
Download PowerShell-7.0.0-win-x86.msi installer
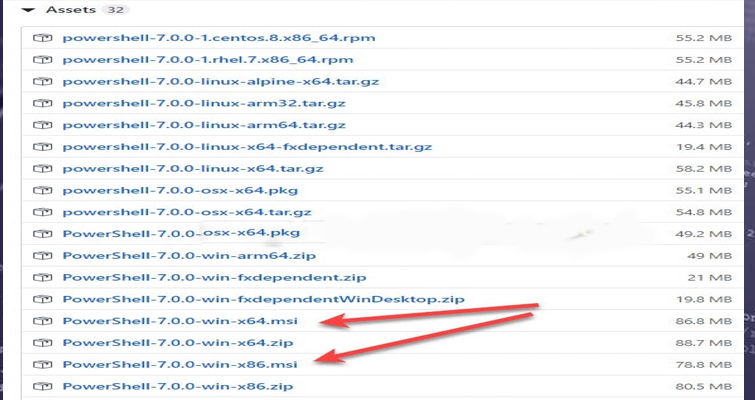coord(180,365)
